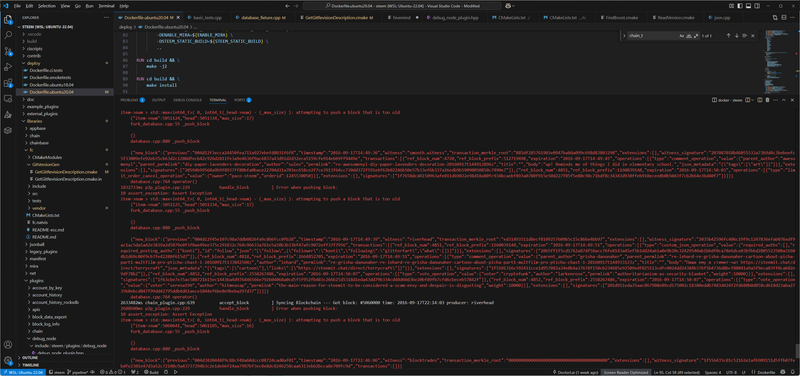
Task: Click open changes icon in editor toolbar
Action: (775, 17)
